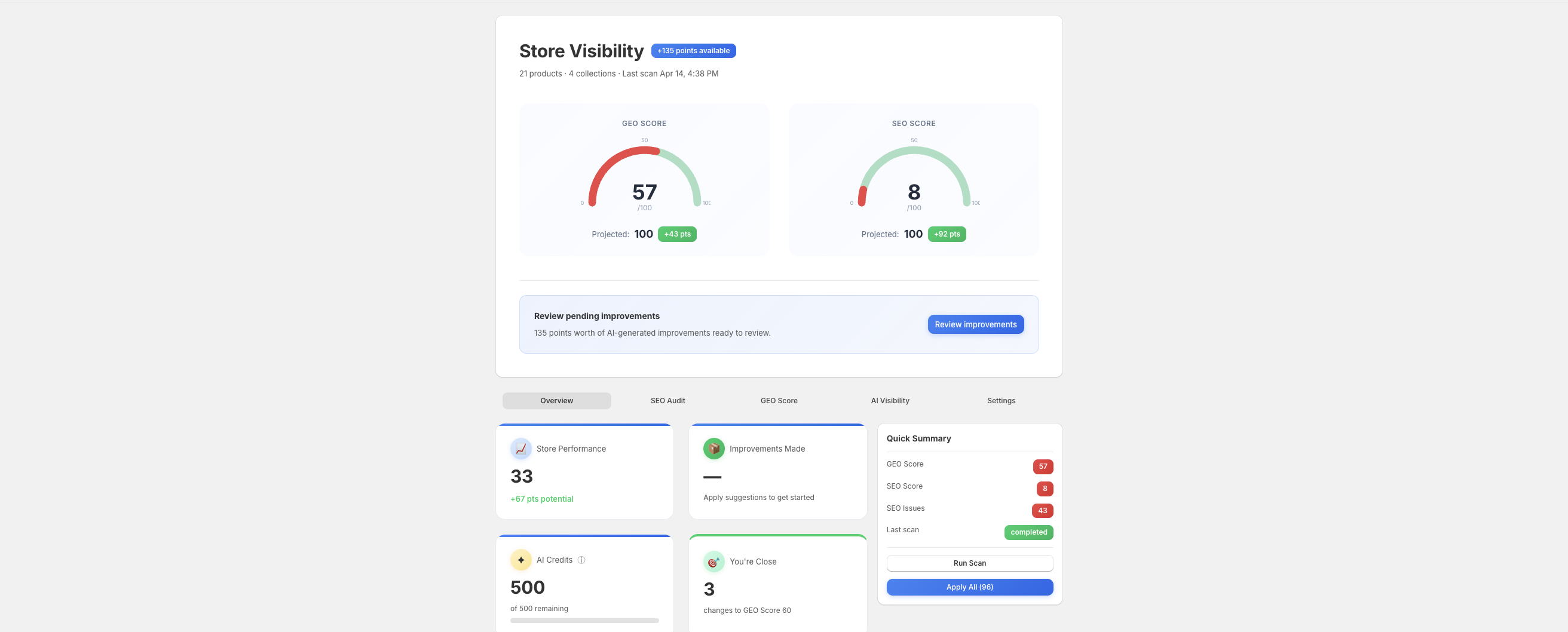Open the AI Visibility tab
The image size is (1568, 632).
(890, 400)
